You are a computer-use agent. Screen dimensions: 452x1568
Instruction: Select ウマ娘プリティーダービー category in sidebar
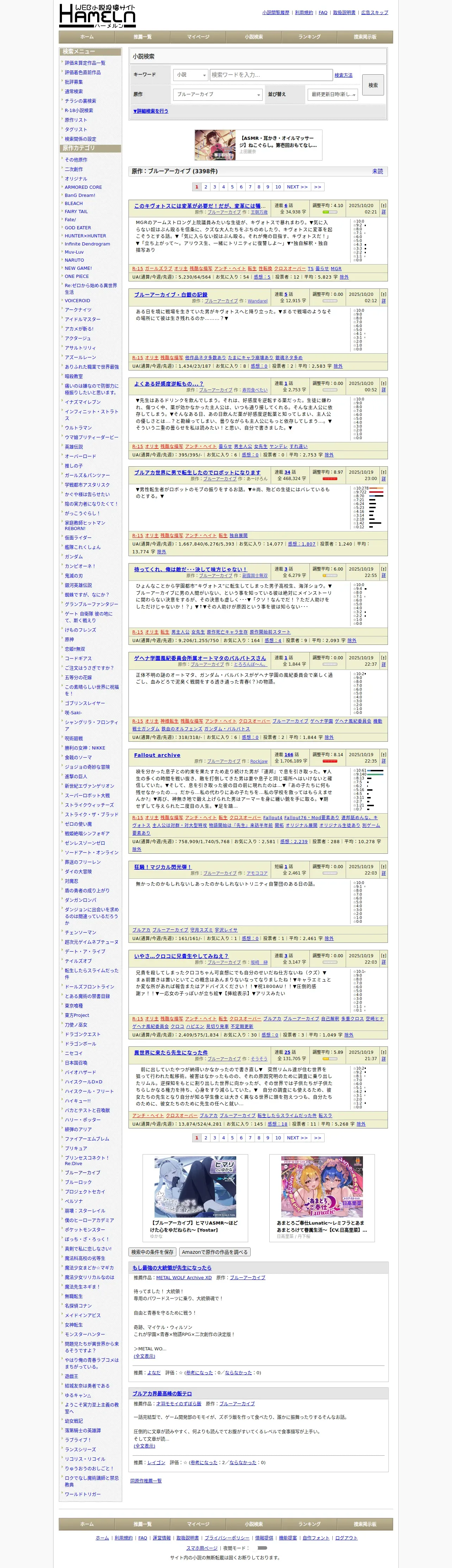pyautogui.click(x=92, y=437)
